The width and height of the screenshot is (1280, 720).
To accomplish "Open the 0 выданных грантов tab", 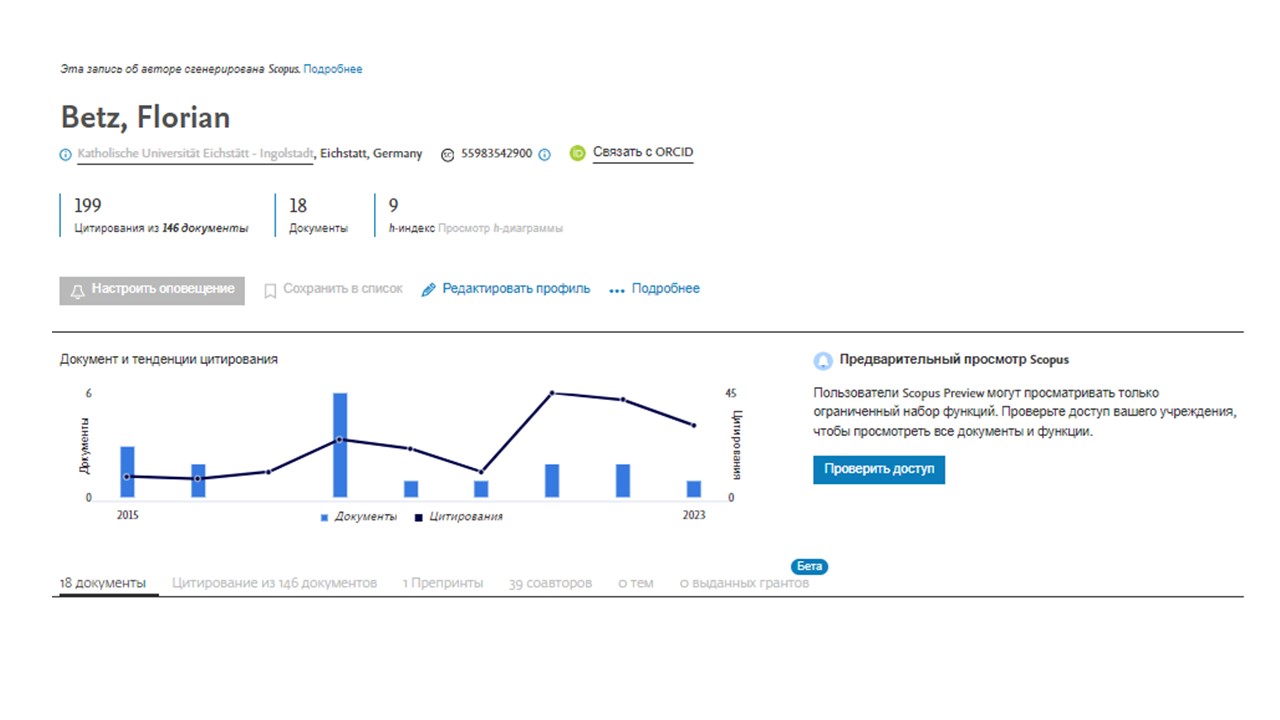I will tap(744, 583).
